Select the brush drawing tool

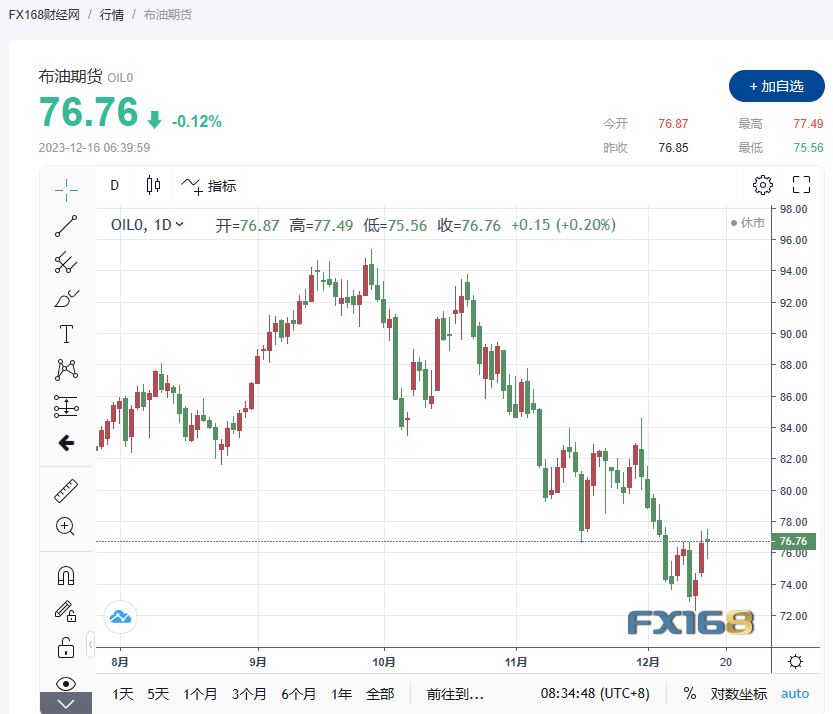(66, 298)
